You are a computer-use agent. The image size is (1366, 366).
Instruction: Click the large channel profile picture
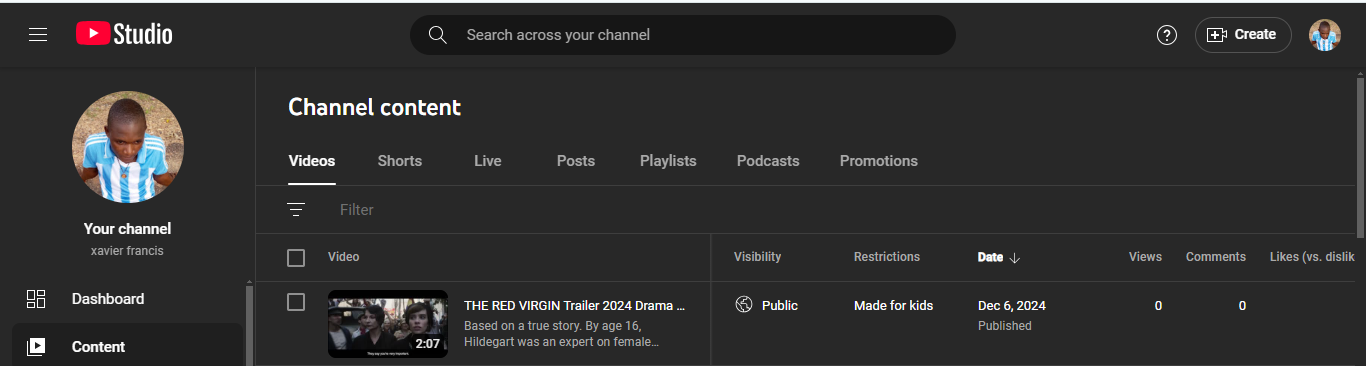click(128, 148)
